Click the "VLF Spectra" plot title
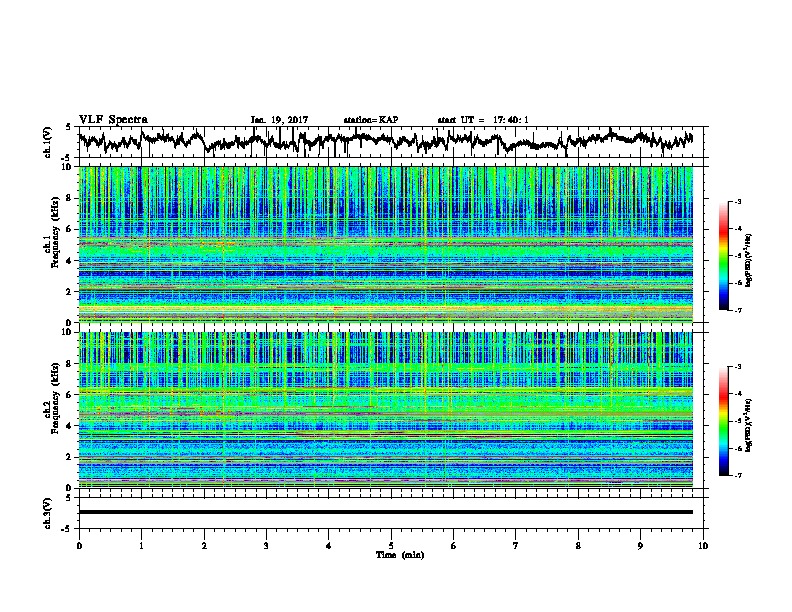The image size is (792, 612). (113, 120)
